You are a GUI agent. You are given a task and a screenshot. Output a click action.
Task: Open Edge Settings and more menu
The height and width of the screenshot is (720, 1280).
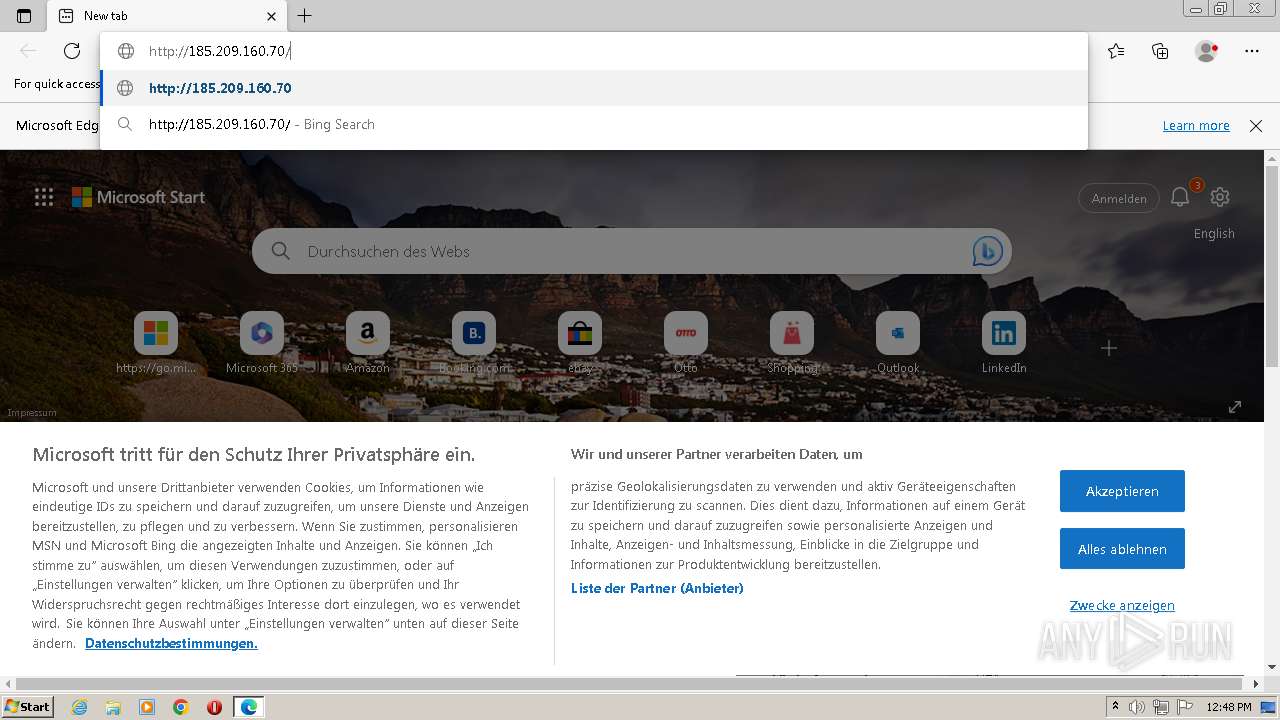tap(1252, 51)
